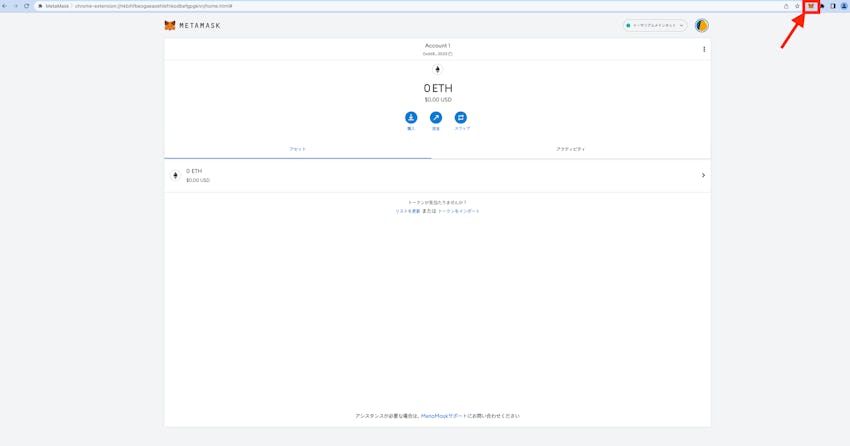Open the Chrome extensions puzzle icon

822,6
